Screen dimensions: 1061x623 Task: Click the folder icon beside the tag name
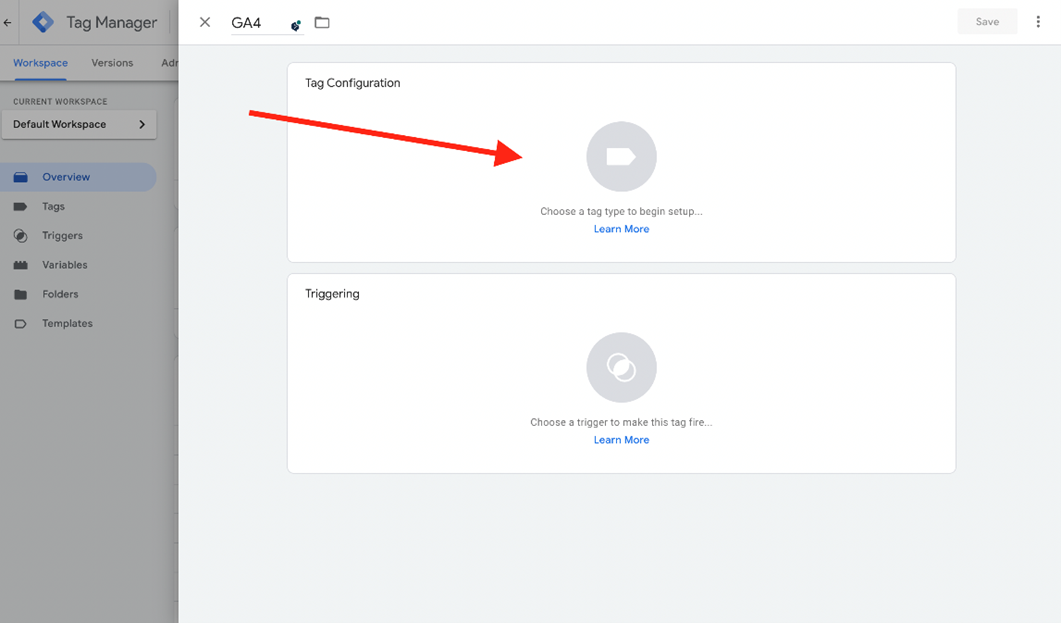pos(322,21)
